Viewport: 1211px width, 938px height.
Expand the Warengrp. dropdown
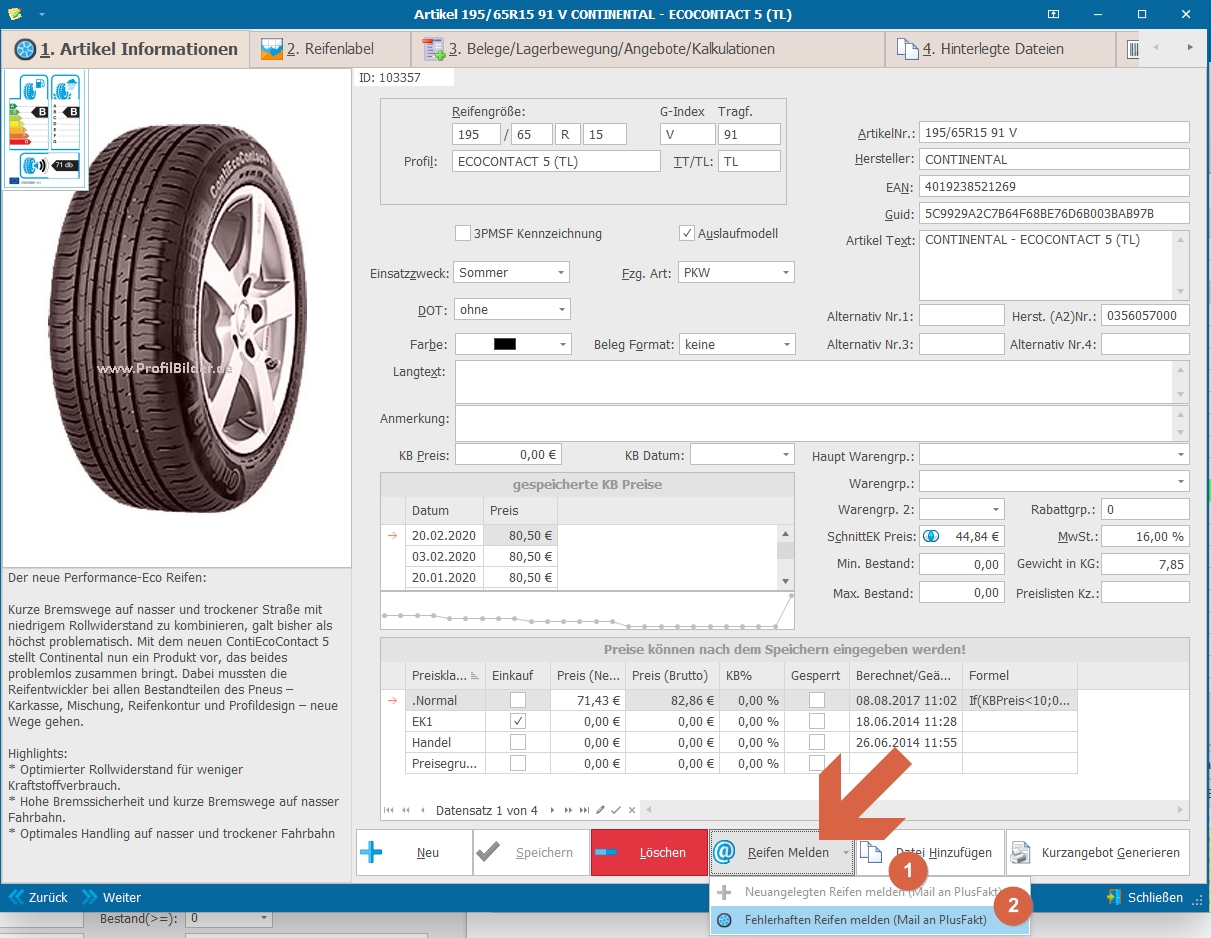coord(1181,483)
